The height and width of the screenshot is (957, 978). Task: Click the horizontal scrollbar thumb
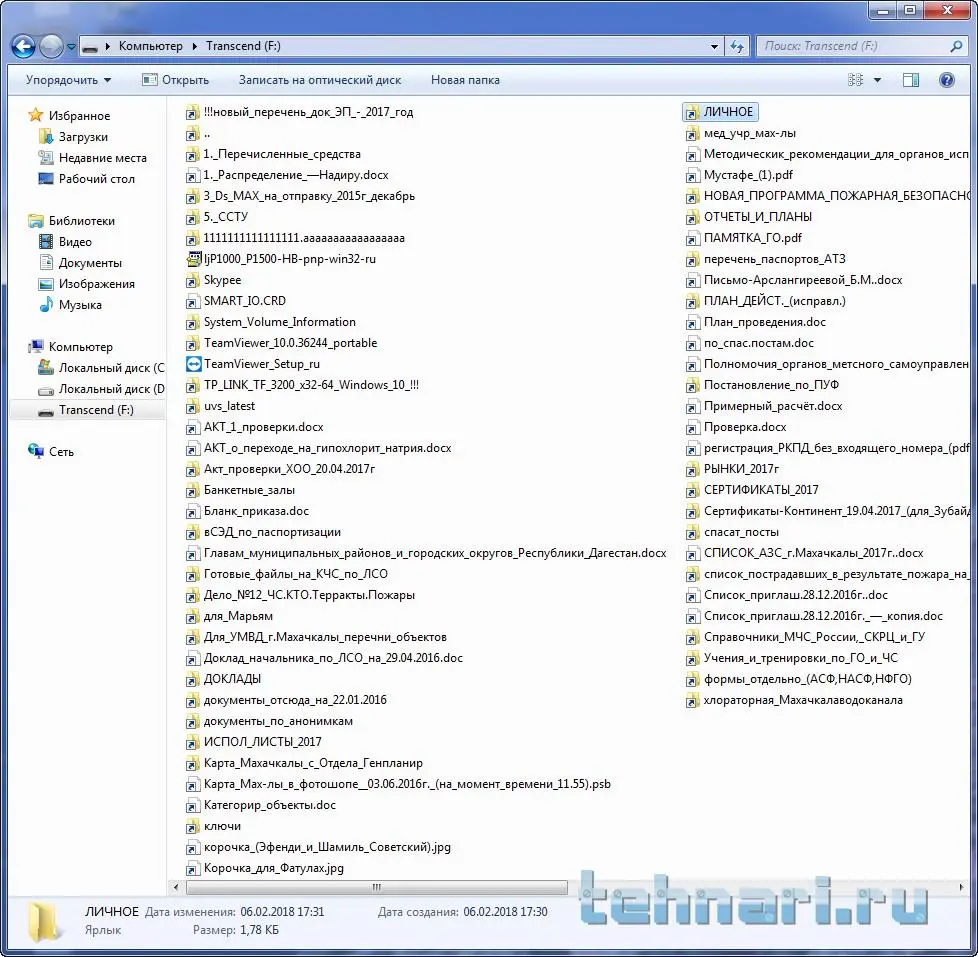[x=377, y=887]
